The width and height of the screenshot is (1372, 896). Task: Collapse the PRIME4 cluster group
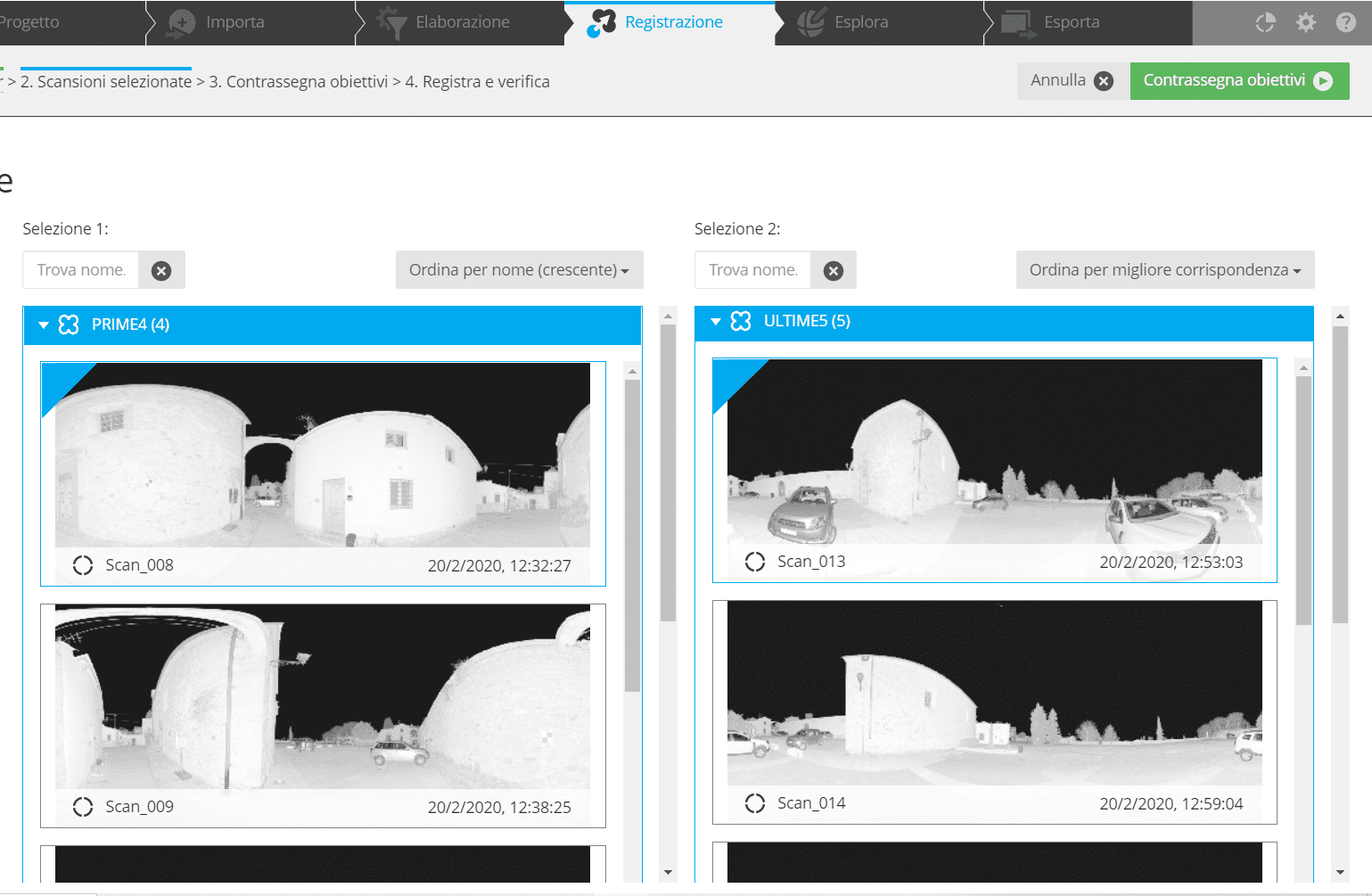(43, 325)
